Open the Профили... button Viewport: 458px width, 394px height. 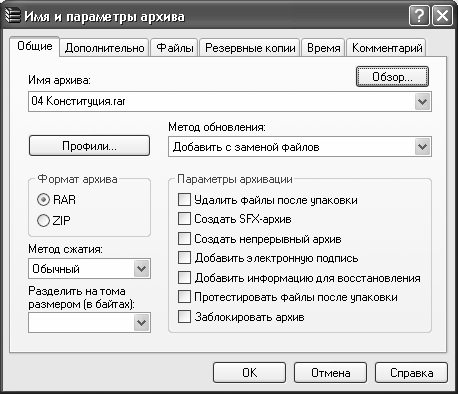[x=89, y=146]
